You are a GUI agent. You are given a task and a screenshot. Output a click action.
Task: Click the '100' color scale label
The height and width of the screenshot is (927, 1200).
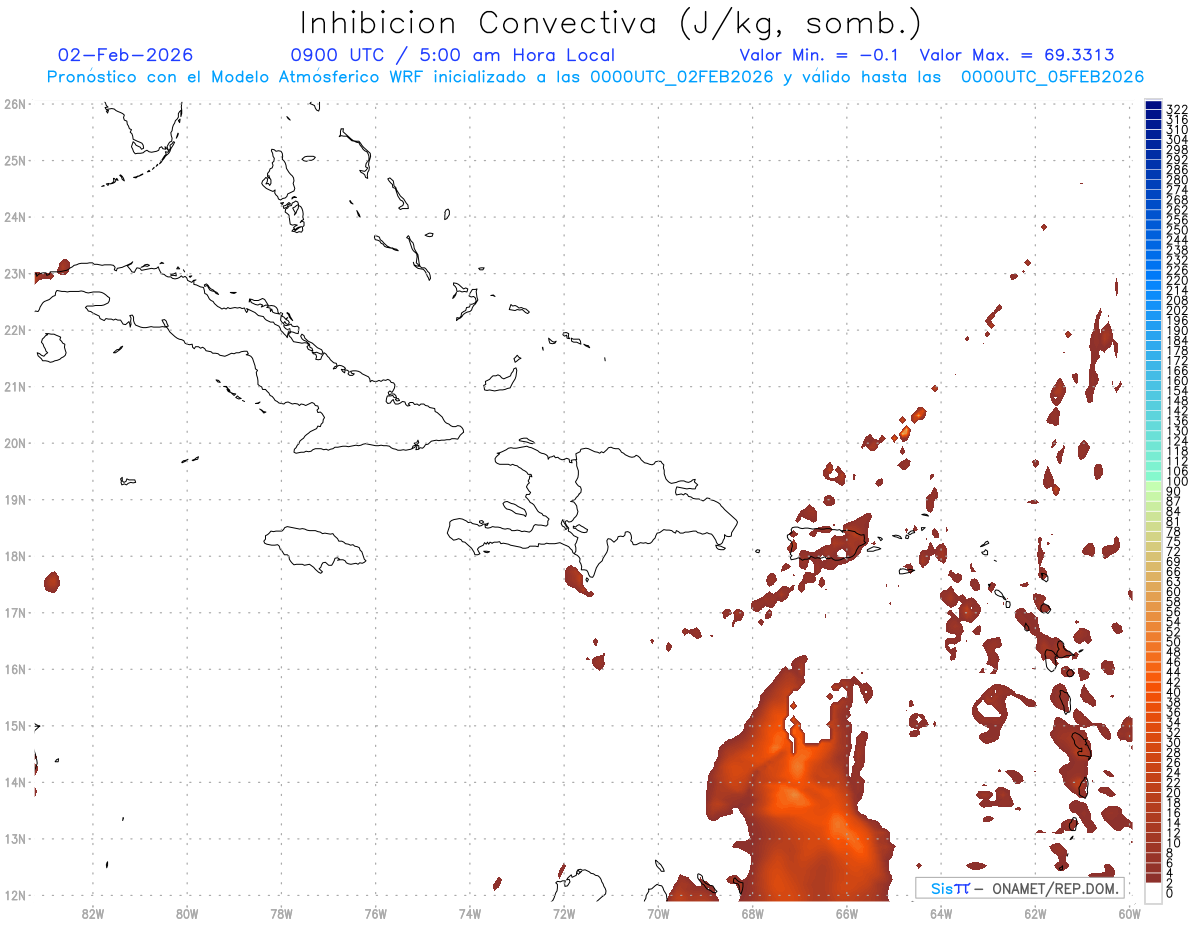tap(1176, 482)
